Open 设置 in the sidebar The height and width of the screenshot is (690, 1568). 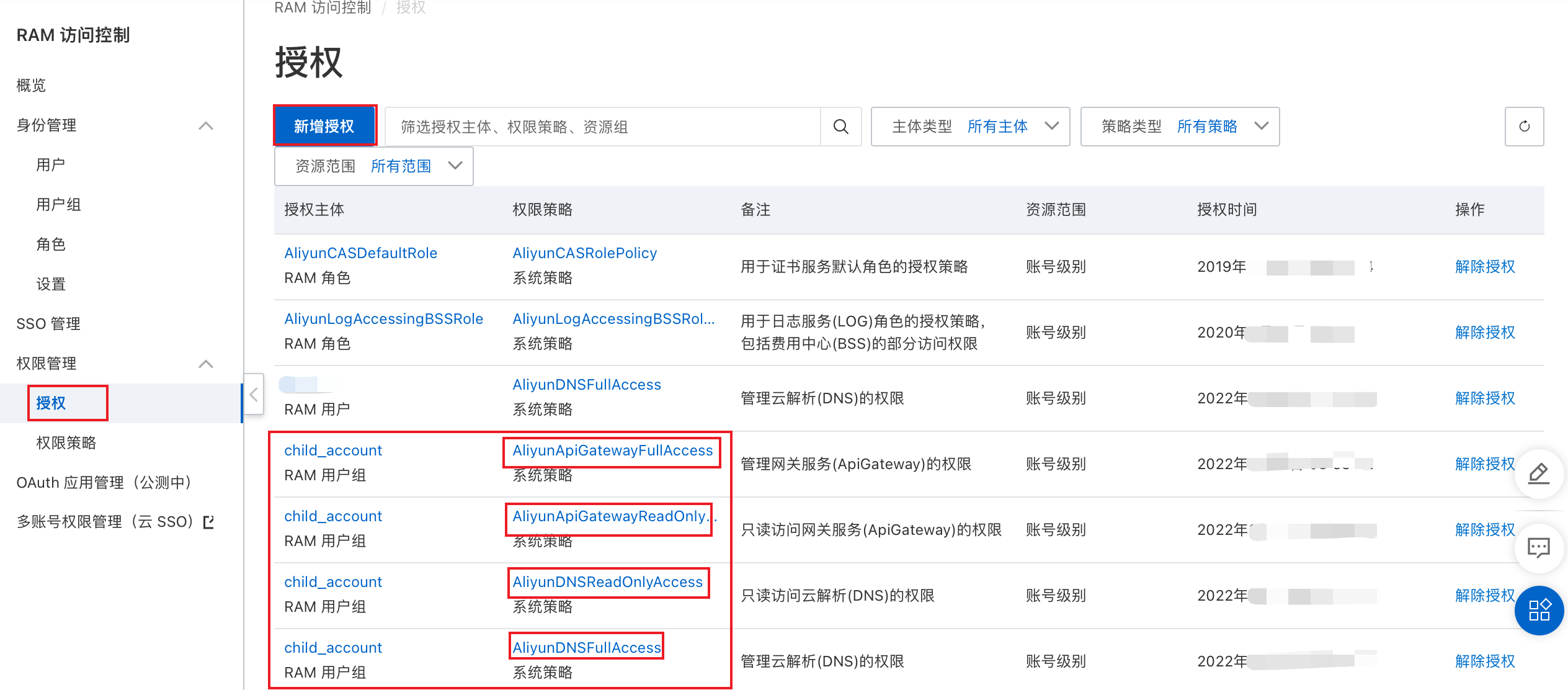(51, 284)
